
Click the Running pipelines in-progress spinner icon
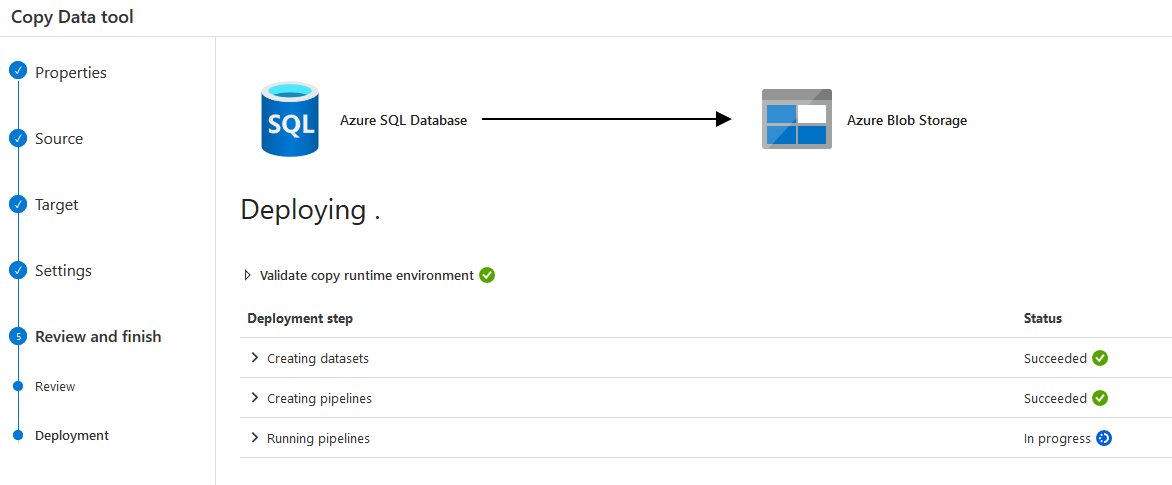coord(1104,438)
